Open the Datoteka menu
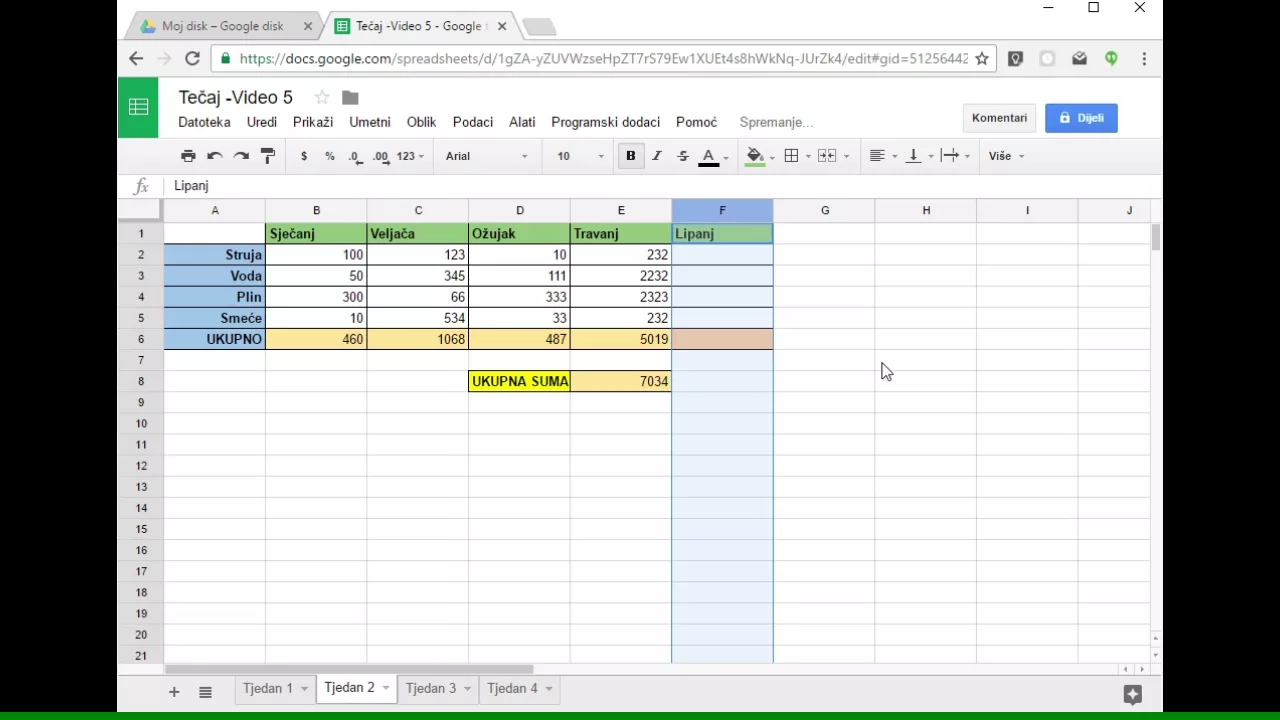Image resolution: width=1280 pixels, height=720 pixels. [204, 122]
